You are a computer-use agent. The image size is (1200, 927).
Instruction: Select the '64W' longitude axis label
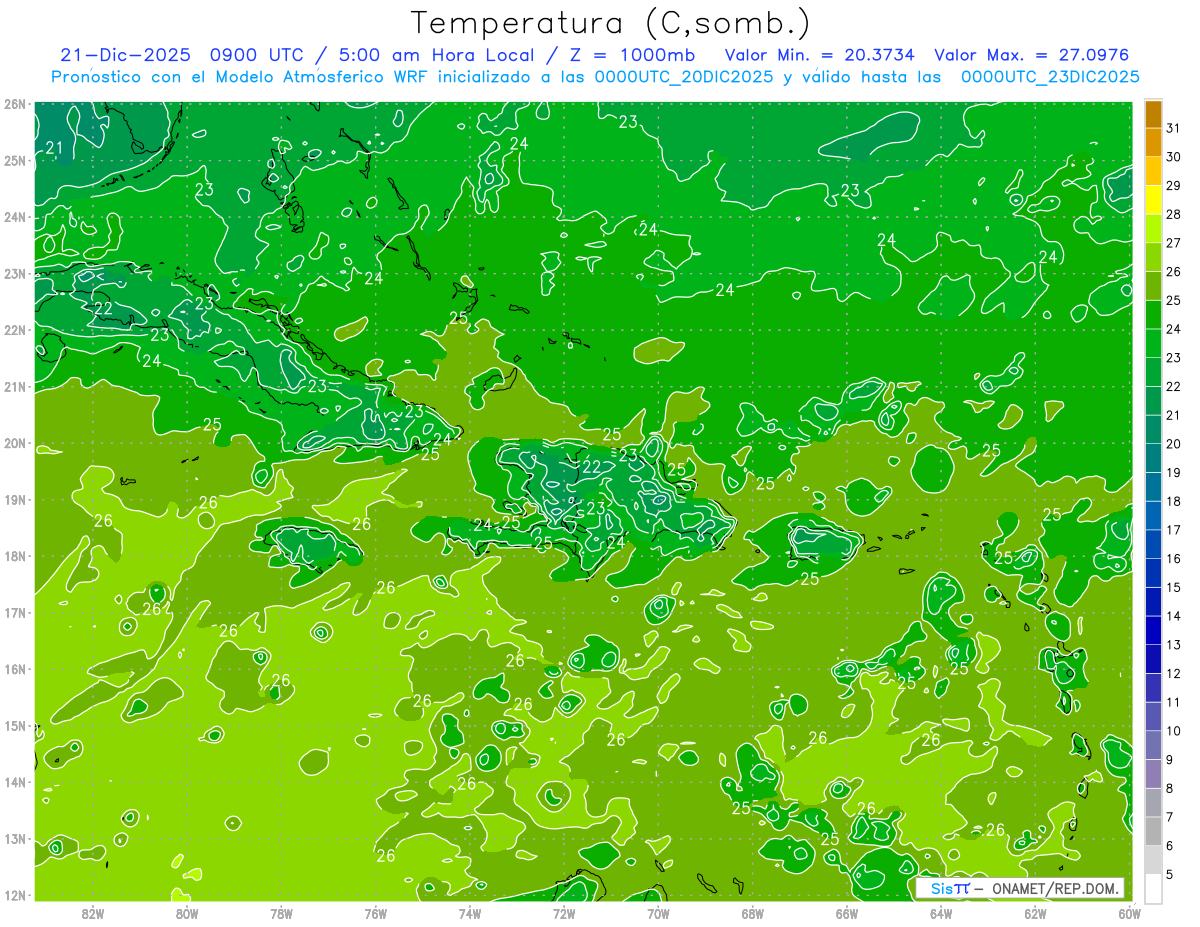pos(941,912)
